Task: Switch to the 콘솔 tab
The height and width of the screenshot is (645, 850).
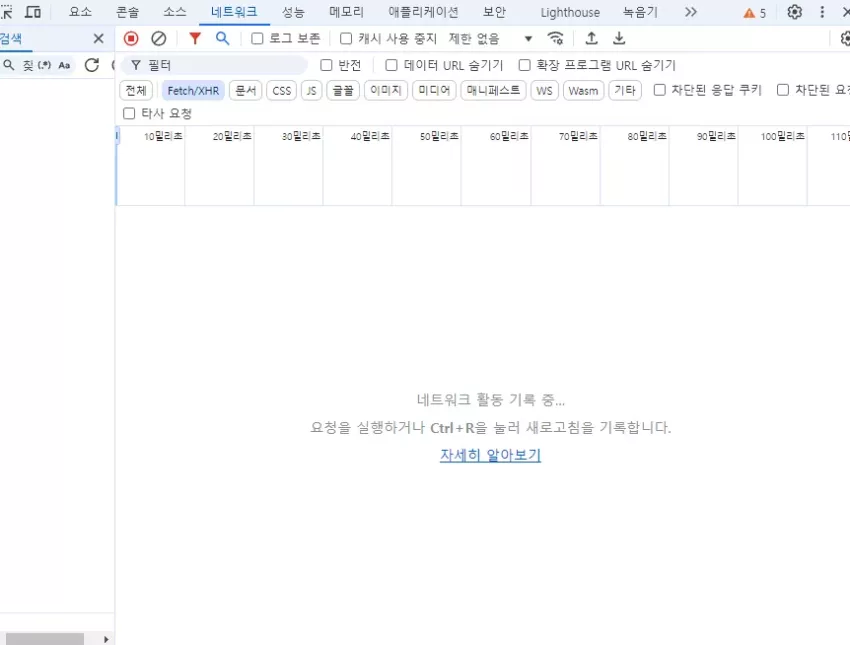Action: tap(127, 12)
